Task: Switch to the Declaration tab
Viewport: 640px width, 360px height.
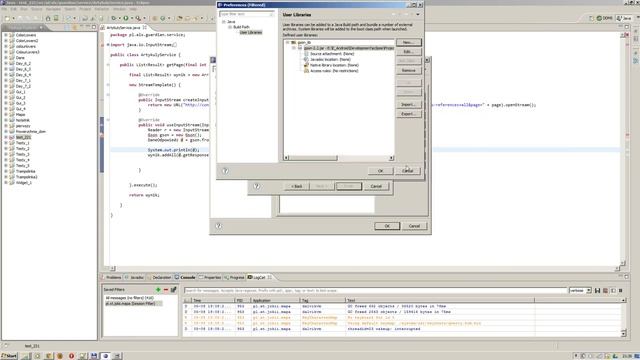Action: click(160, 278)
